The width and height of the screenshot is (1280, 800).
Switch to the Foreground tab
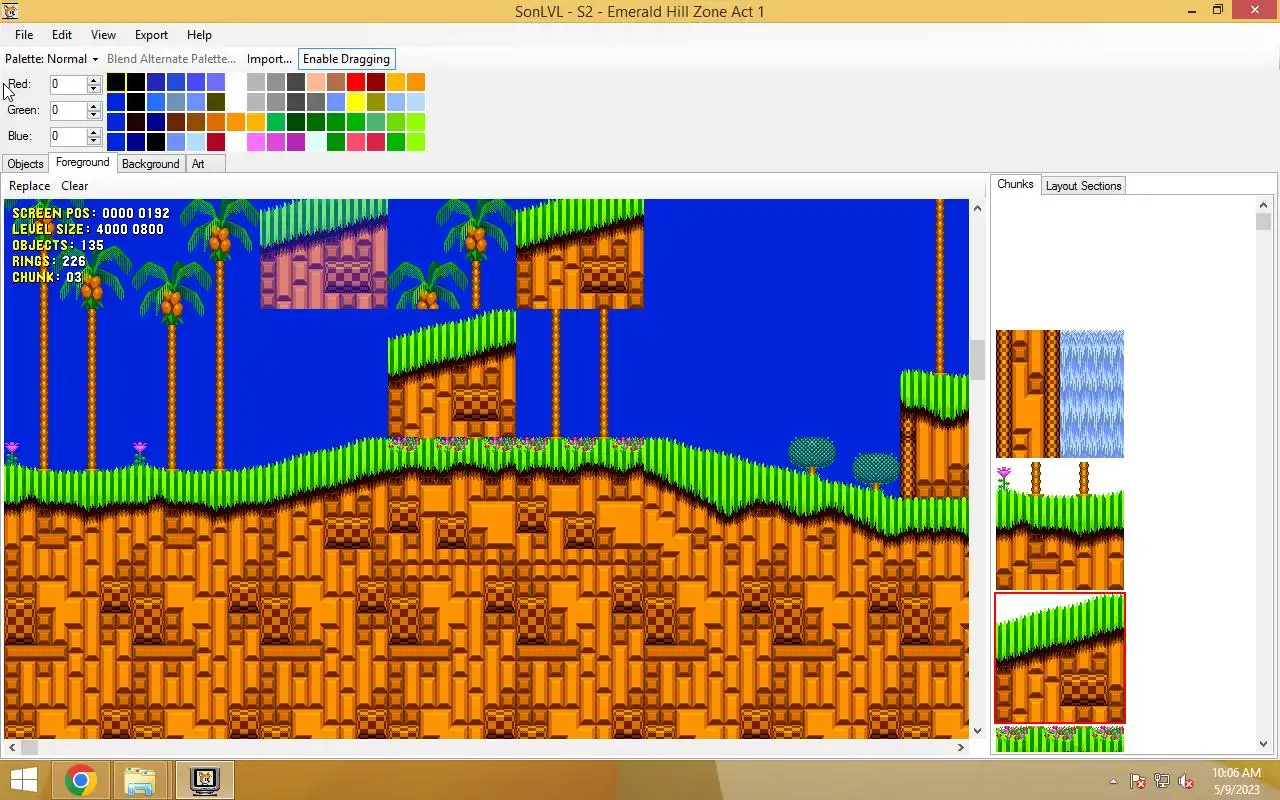click(82, 162)
